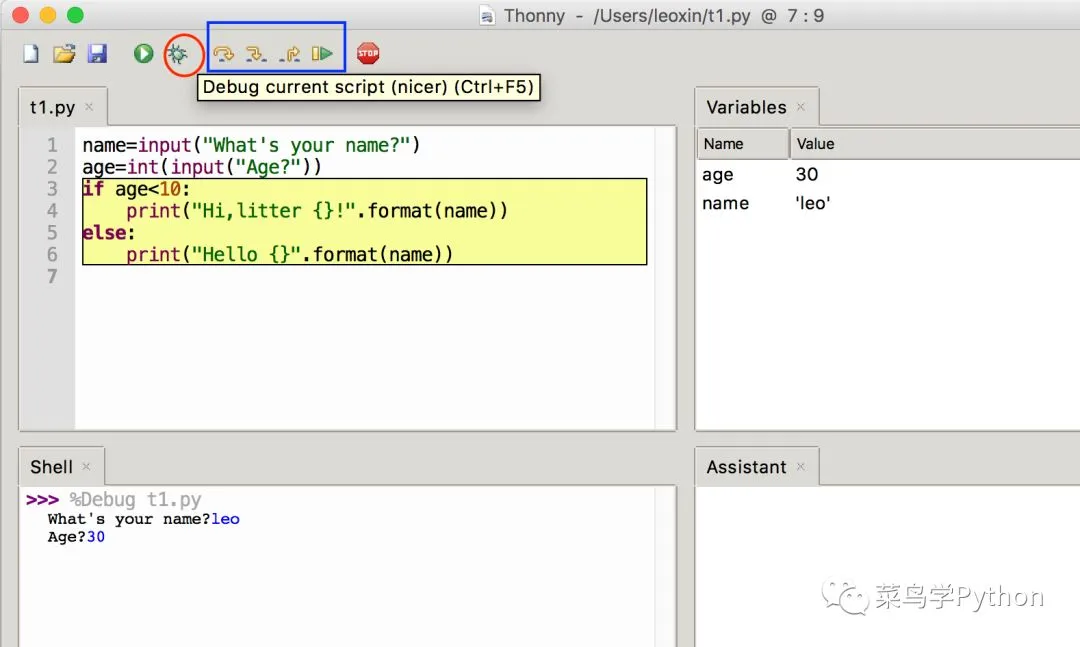Open a file using the folder icon
The image size is (1080, 647).
coord(64,54)
